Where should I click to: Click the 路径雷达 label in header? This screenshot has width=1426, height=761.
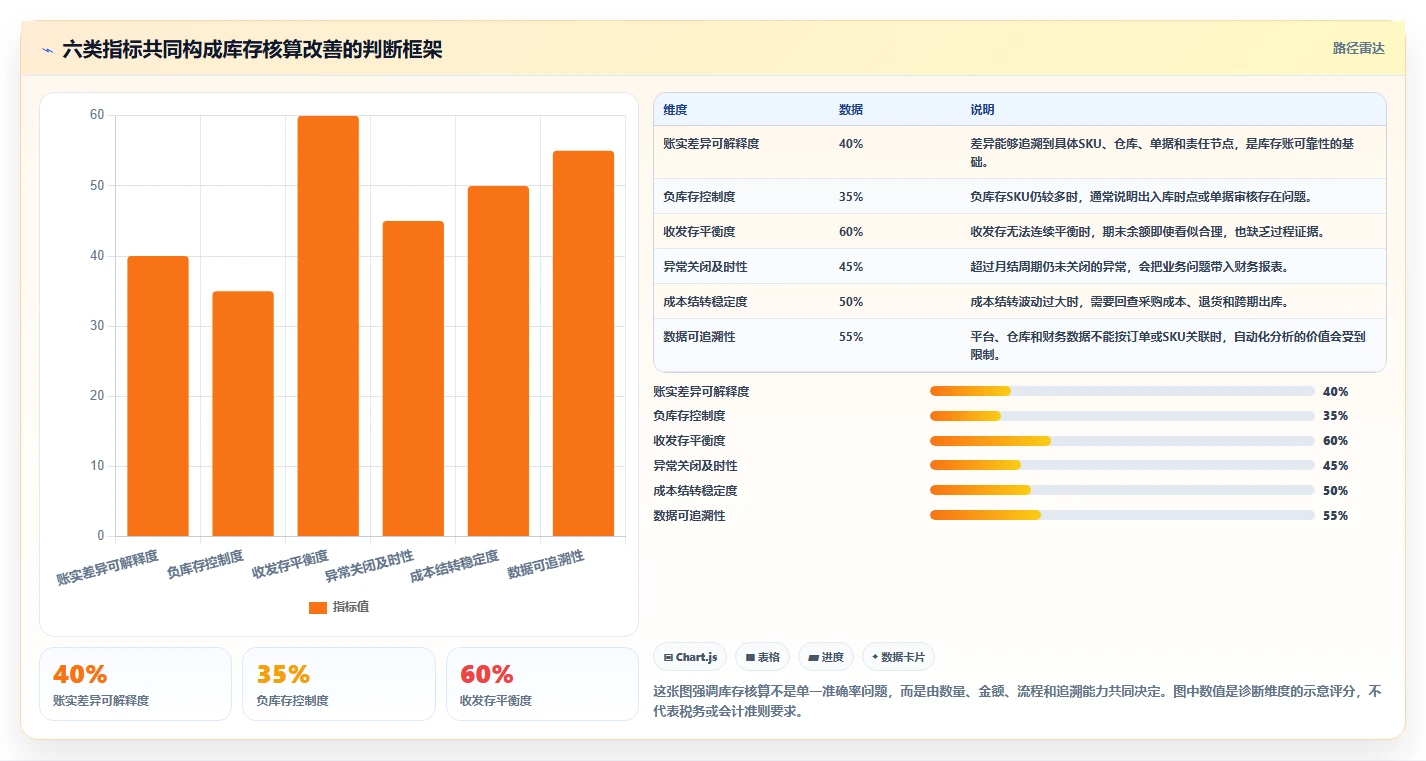pyautogui.click(x=1358, y=48)
